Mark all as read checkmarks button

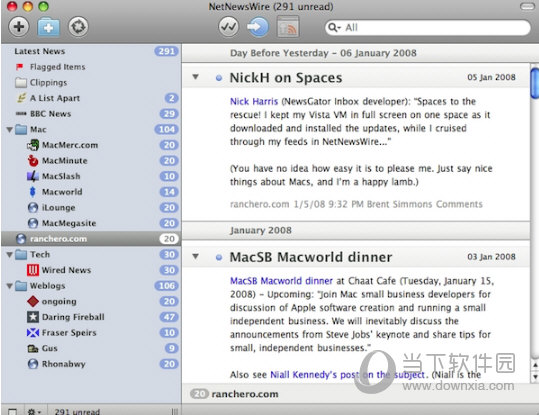(x=229, y=27)
